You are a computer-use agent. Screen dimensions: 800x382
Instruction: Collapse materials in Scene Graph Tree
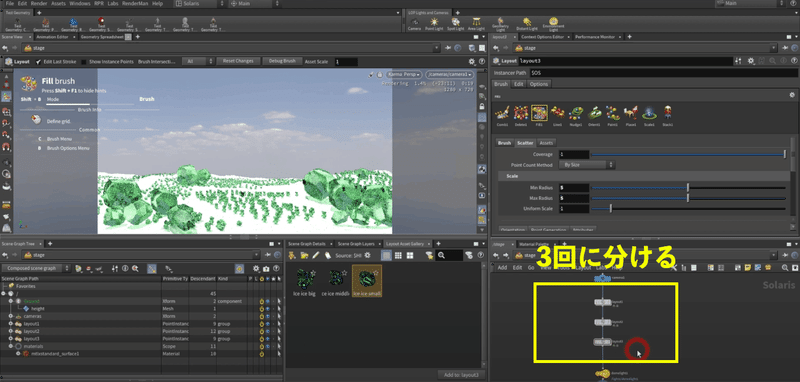tap(10, 346)
